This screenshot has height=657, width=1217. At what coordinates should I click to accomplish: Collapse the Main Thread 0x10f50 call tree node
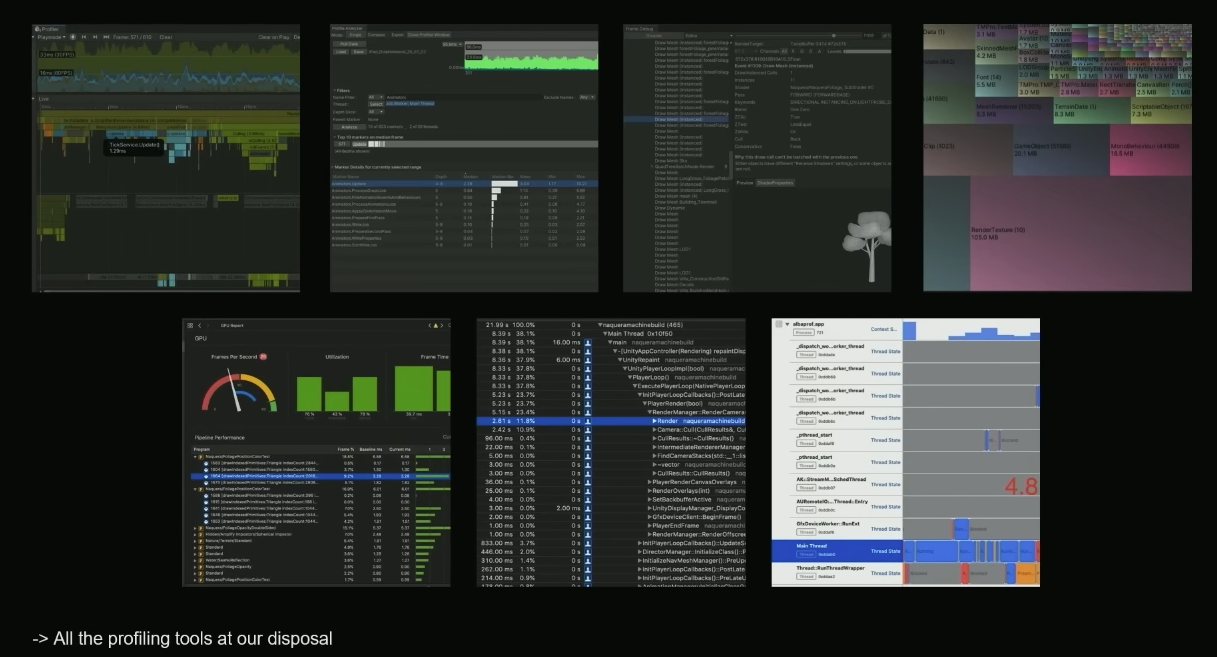(x=605, y=334)
